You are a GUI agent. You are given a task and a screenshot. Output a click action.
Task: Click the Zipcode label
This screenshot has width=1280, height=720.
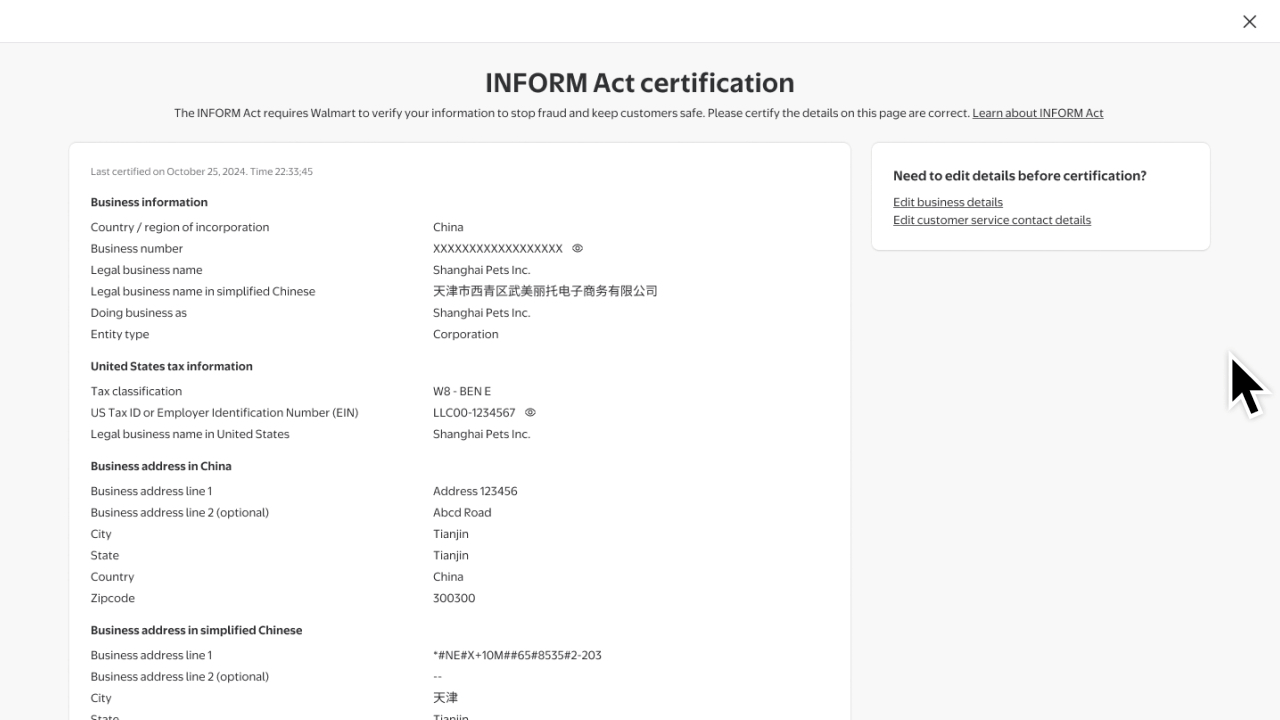point(112,598)
